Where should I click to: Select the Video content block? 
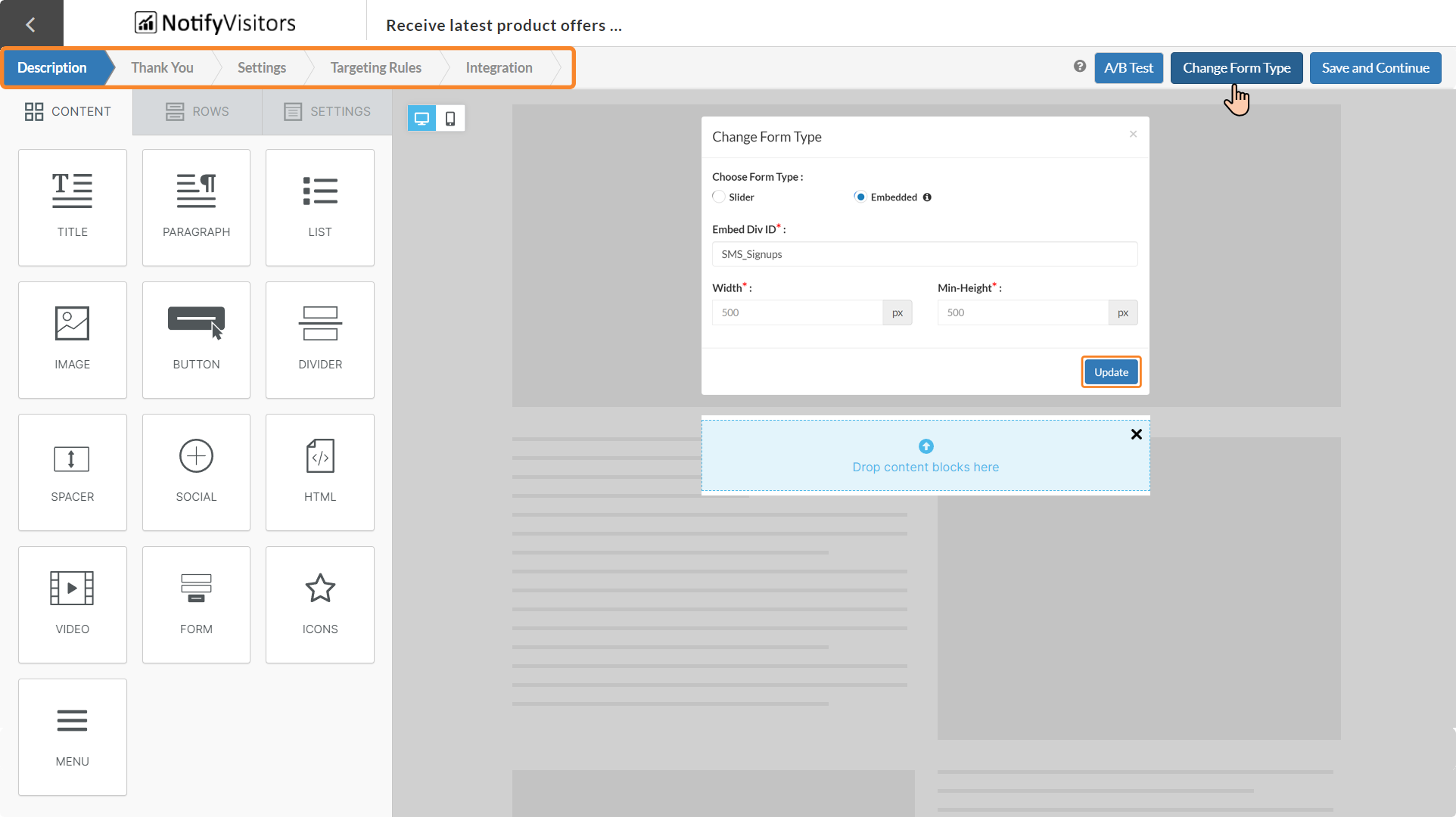[73, 604]
